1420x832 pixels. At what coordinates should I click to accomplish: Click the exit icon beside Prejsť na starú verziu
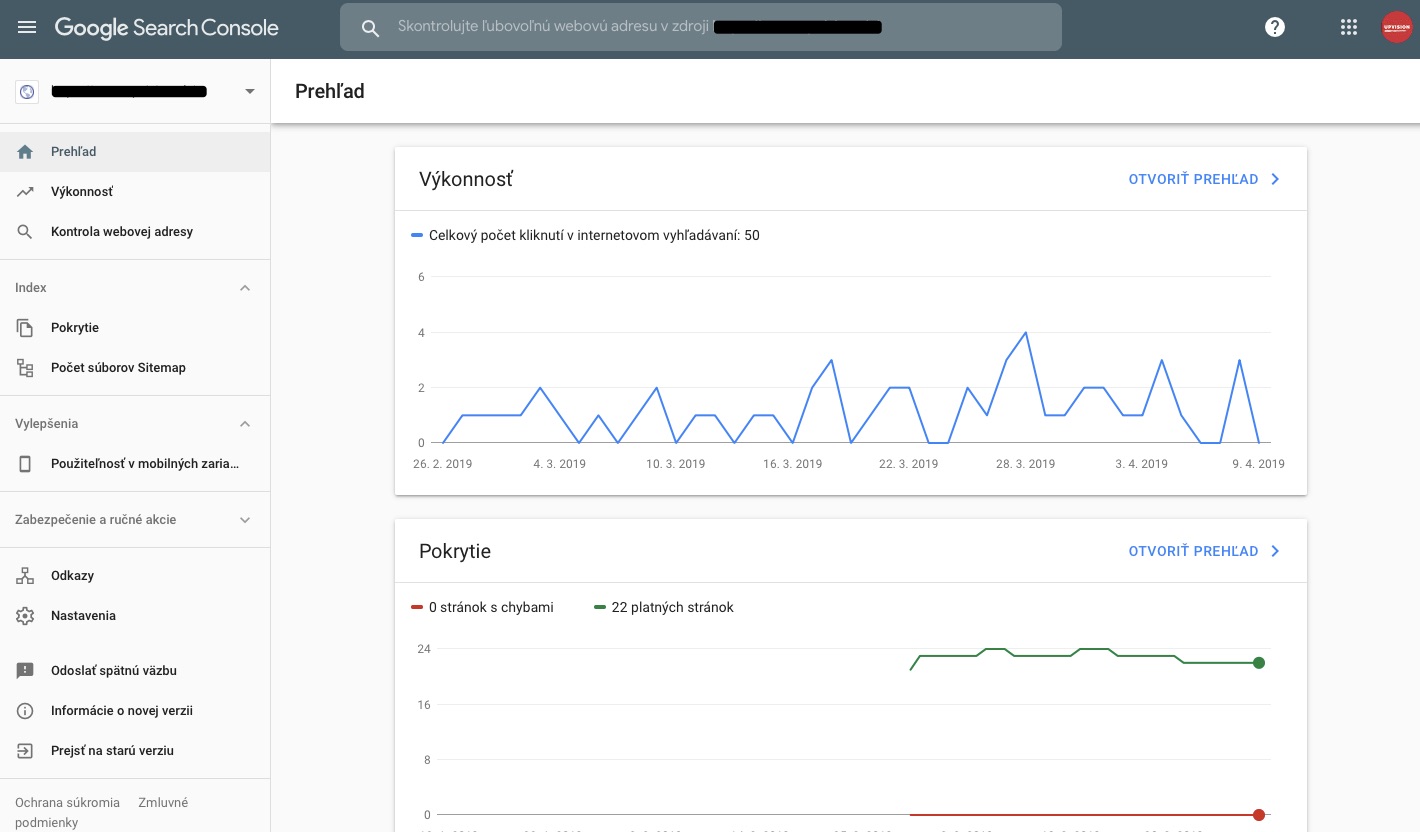26,751
